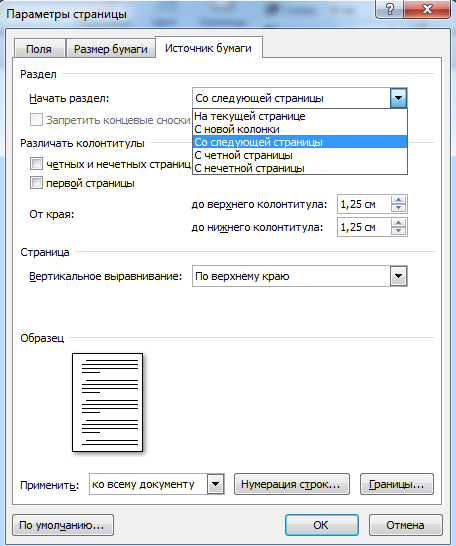Pick highlighted Со следующей страницы list item
The image size is (456, 546).
click(300, 142)
